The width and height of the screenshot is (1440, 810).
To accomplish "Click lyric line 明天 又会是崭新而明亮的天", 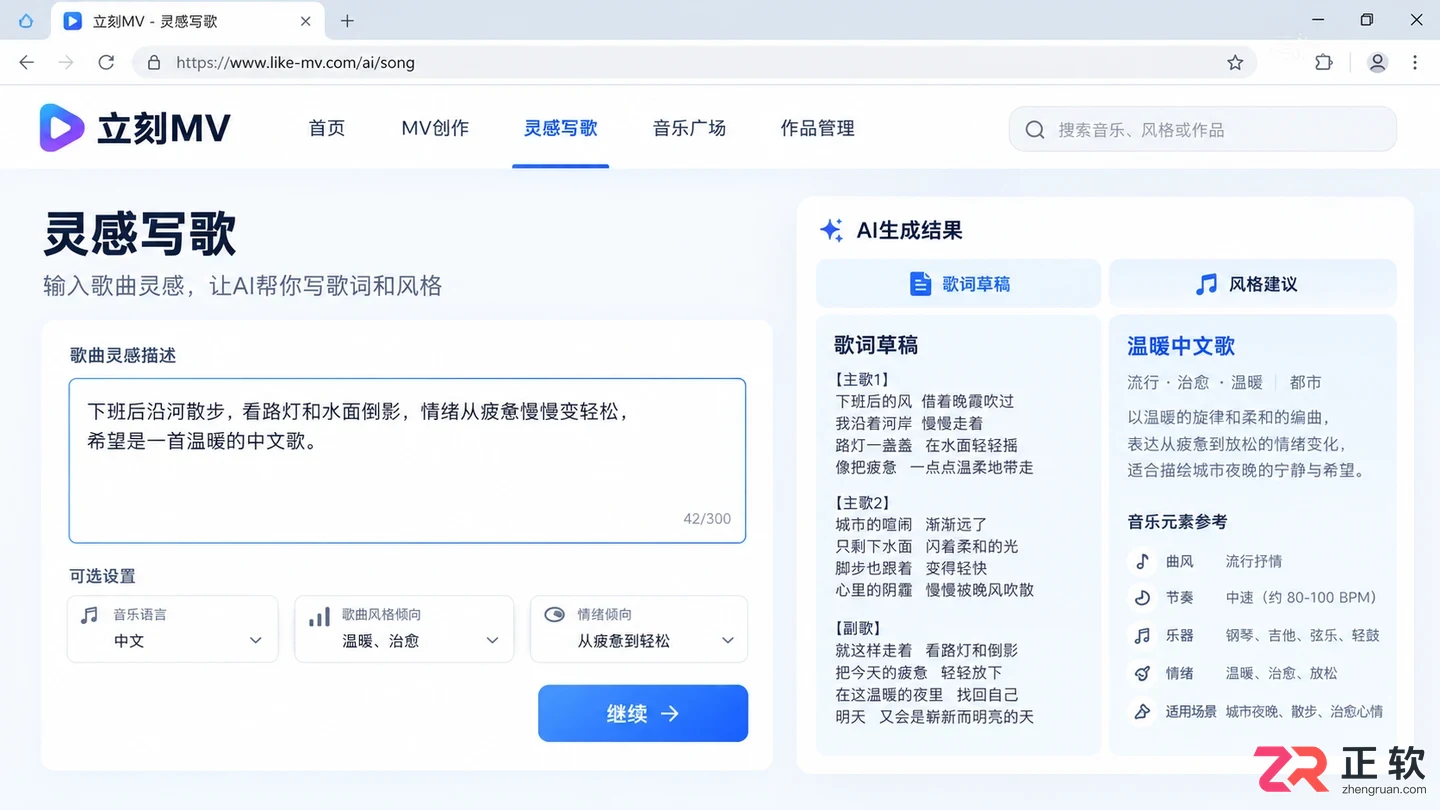I will point(934,716).
